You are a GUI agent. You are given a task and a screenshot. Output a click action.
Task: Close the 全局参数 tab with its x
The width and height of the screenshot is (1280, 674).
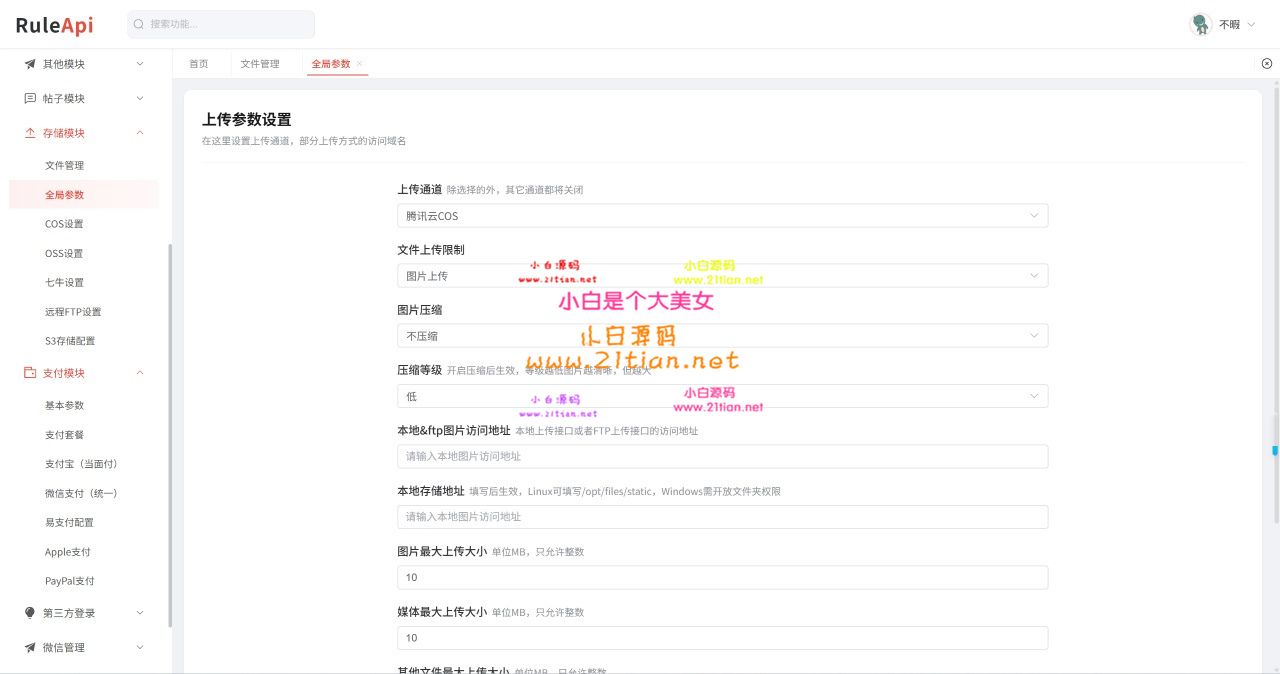tap(360, 64)
